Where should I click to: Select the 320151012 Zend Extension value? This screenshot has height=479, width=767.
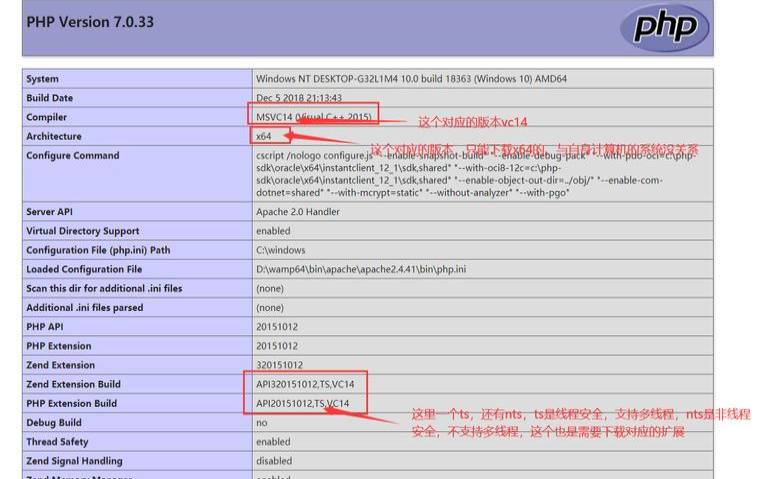(279, 365)
